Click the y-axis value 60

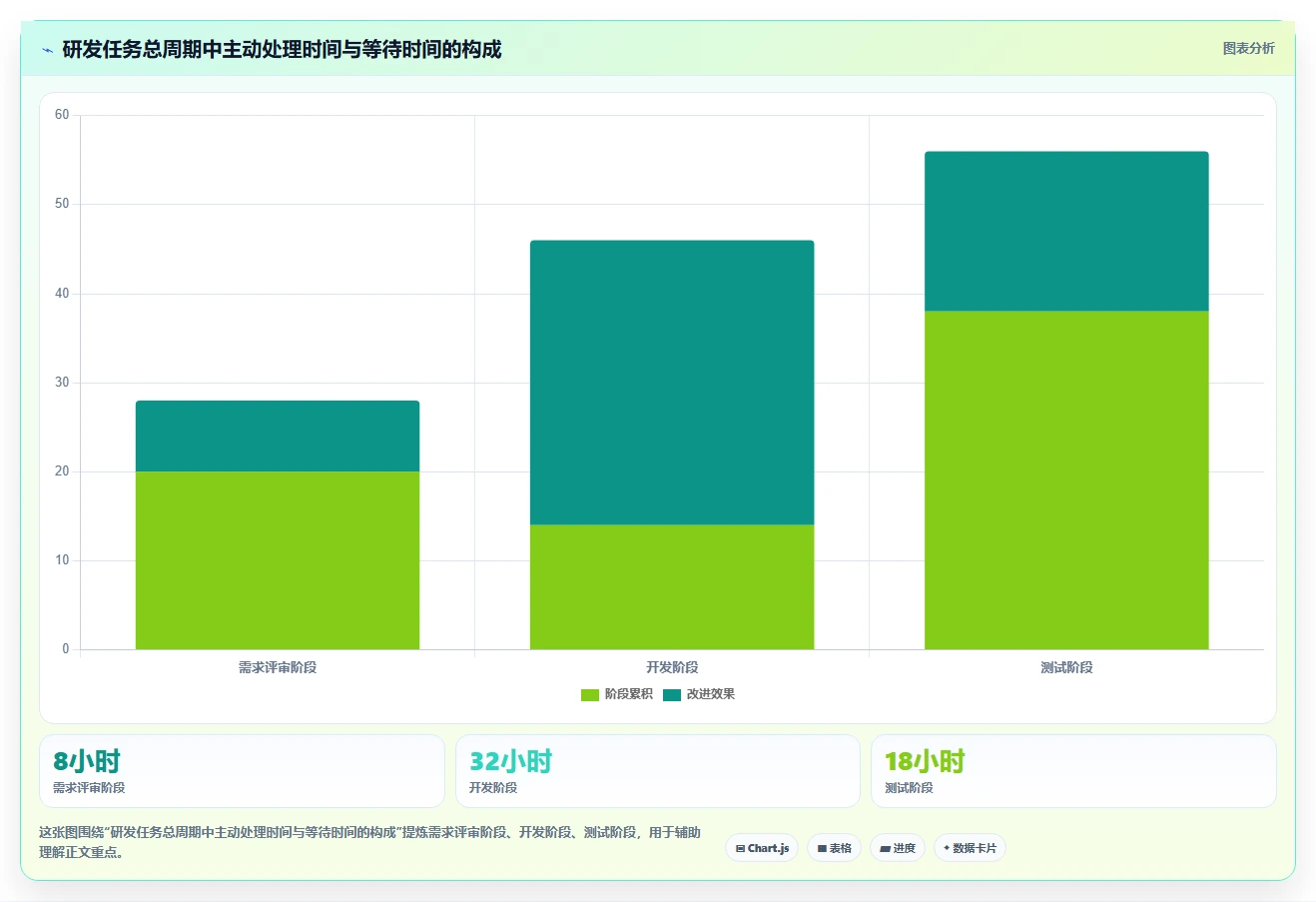(x=62, y=115)
